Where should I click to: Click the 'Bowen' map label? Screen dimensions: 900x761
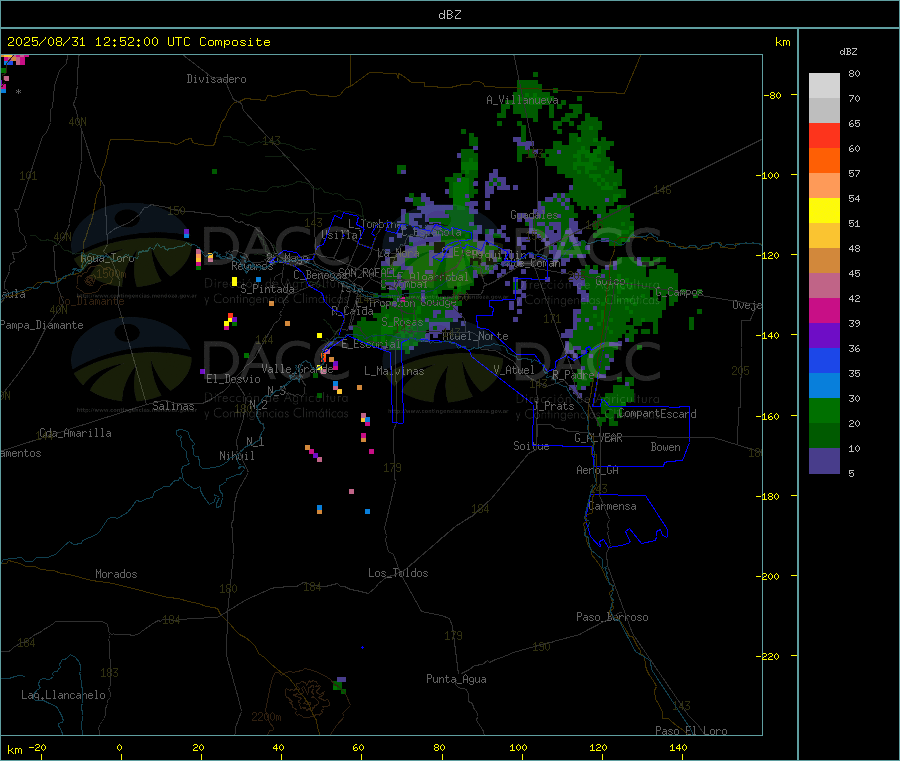(665, 447)
